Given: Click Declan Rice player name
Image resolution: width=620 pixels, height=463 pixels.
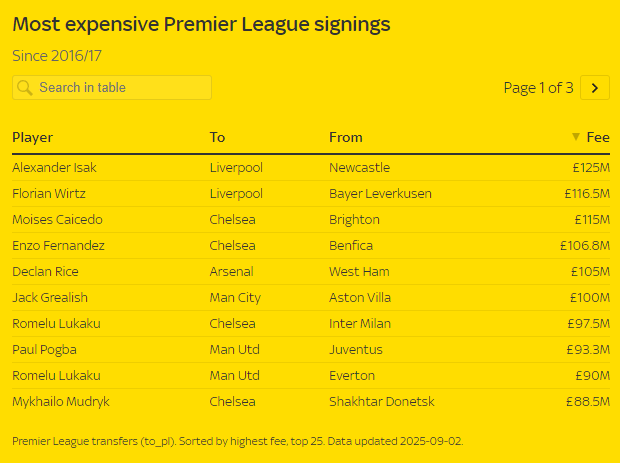Looking at the screenshot, I should pyautogui.click(x=45, y=271).
